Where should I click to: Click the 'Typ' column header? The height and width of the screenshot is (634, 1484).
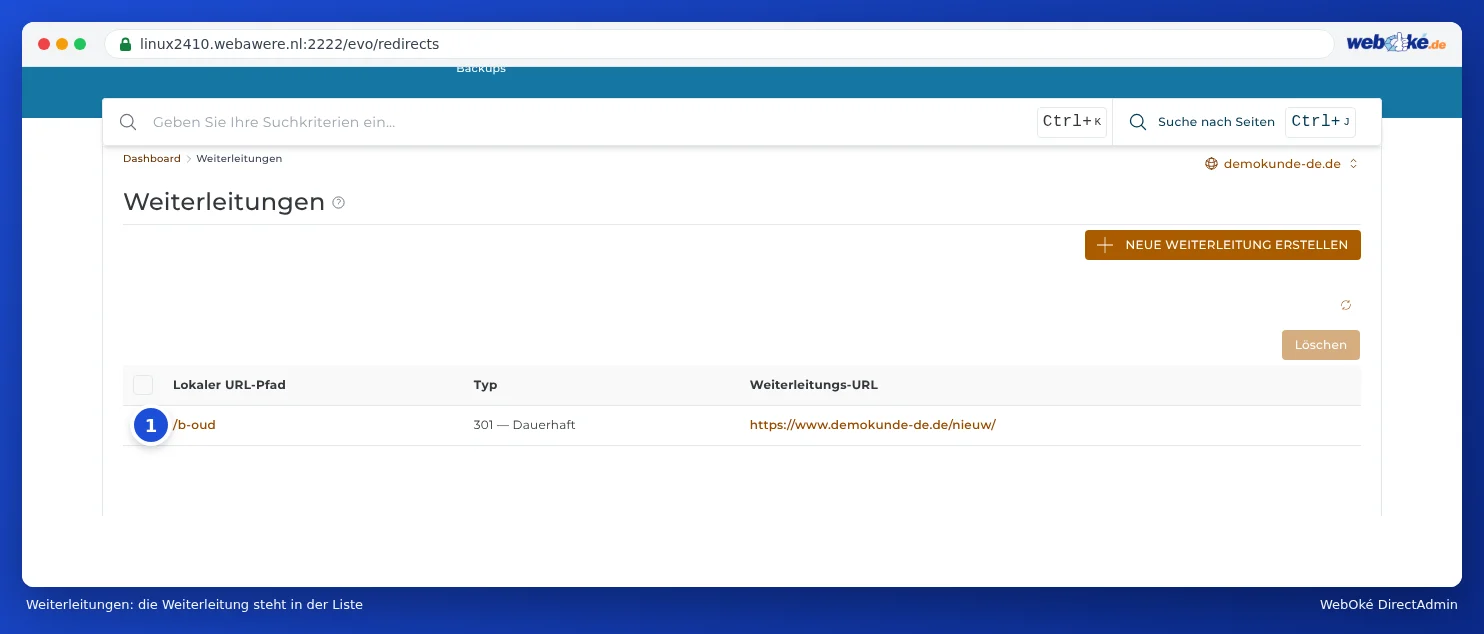click(x=485, y=385)
